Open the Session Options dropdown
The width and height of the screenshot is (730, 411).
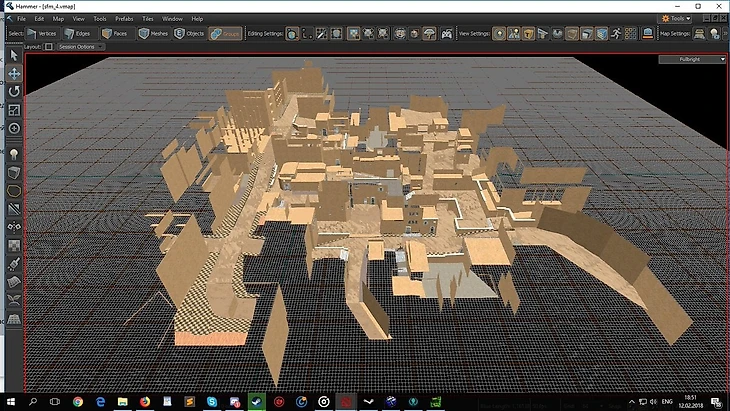point(82,47)
